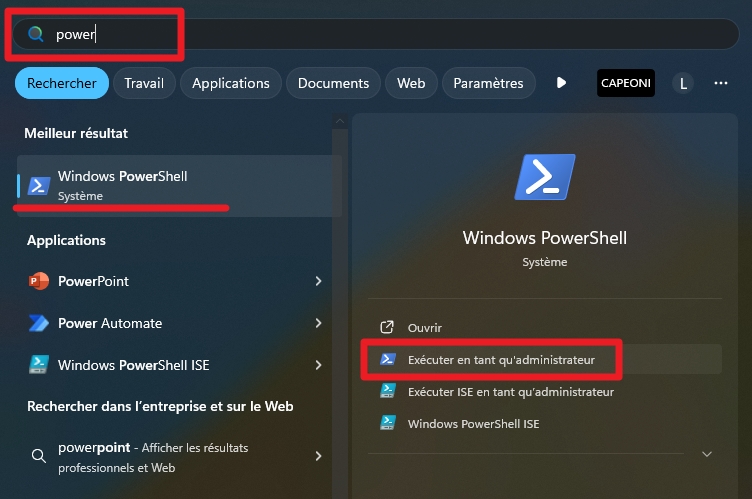752x499 pixels.
Task: Select the Web filter tab
Action: click(x=411, y=83)
